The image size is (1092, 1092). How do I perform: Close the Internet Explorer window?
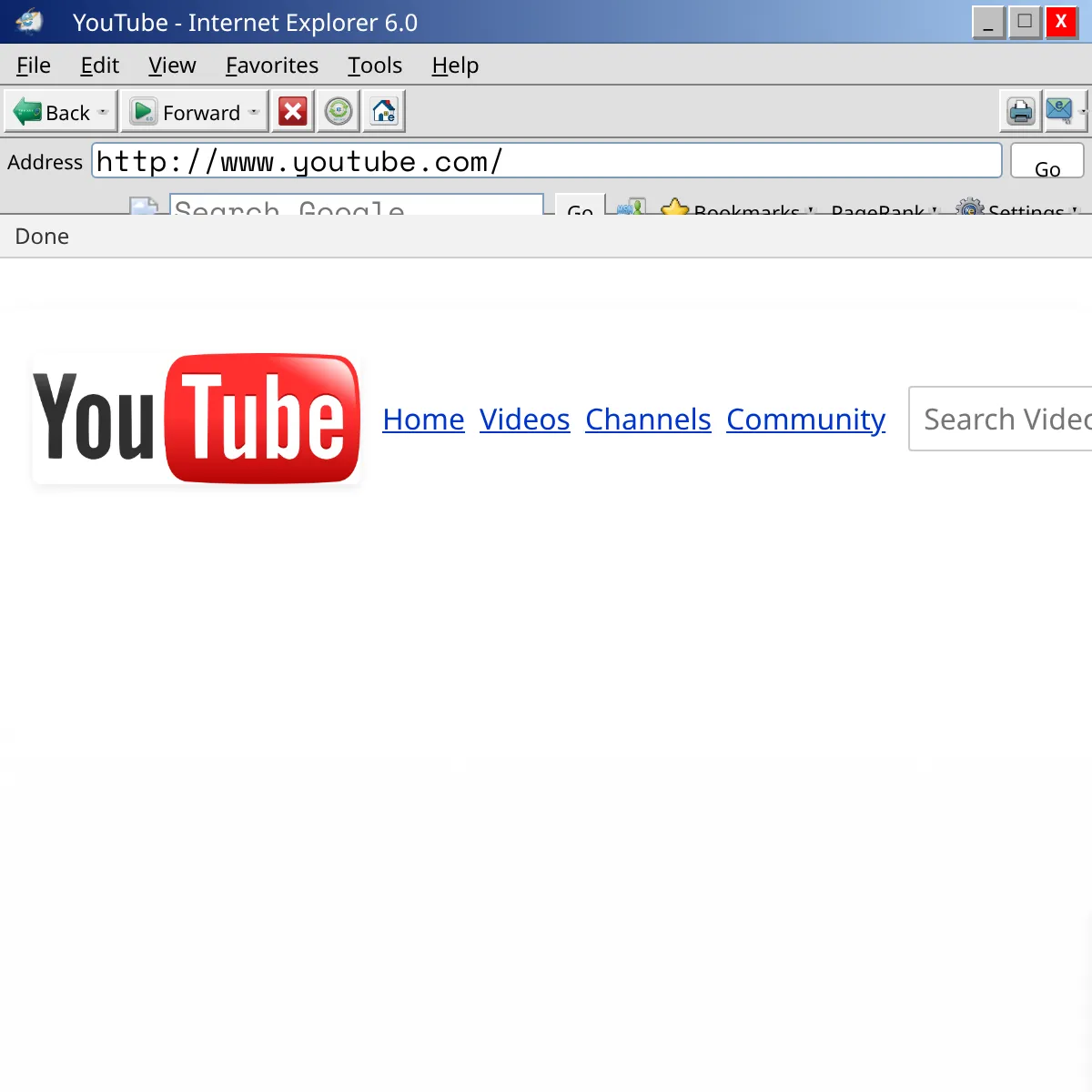(x=1061, y=22)
